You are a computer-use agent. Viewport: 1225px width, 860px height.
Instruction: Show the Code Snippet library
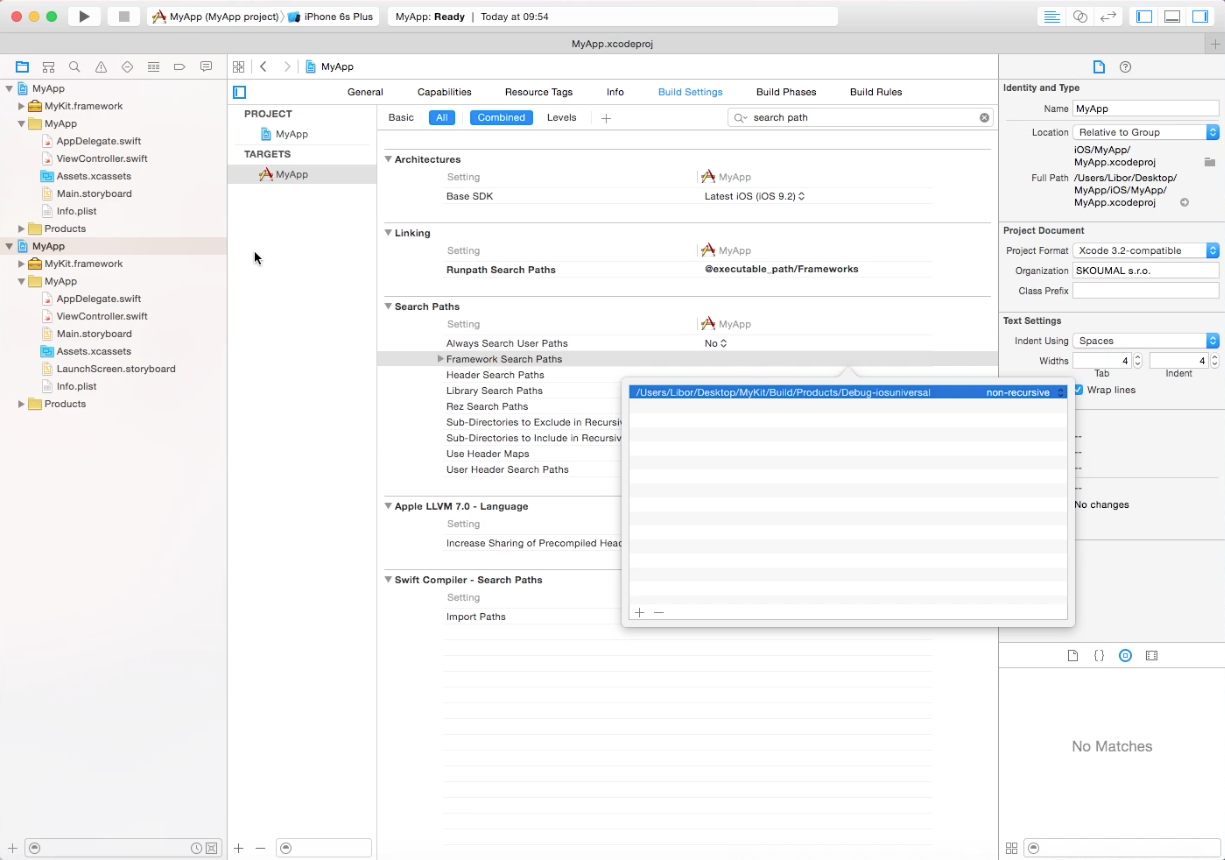coord(1099,656)
